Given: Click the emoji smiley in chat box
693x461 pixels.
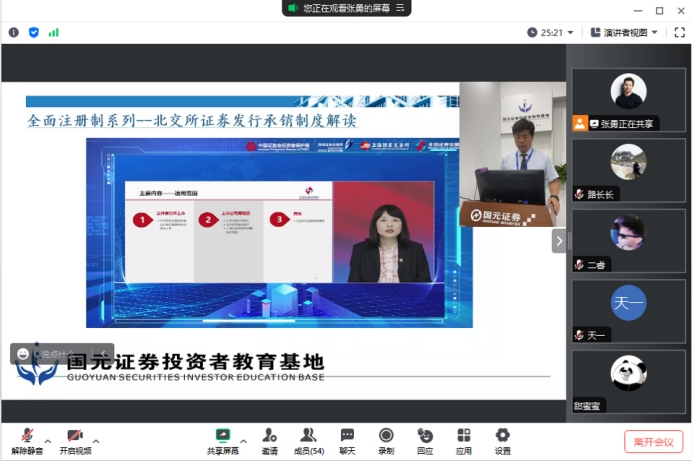Looking at the screenshot, I should tap(23, 354).
